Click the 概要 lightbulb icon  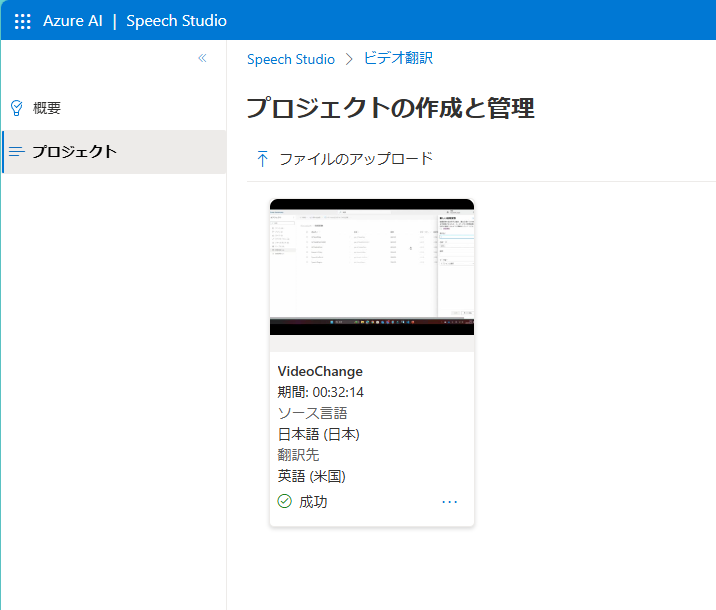point(16,108)
